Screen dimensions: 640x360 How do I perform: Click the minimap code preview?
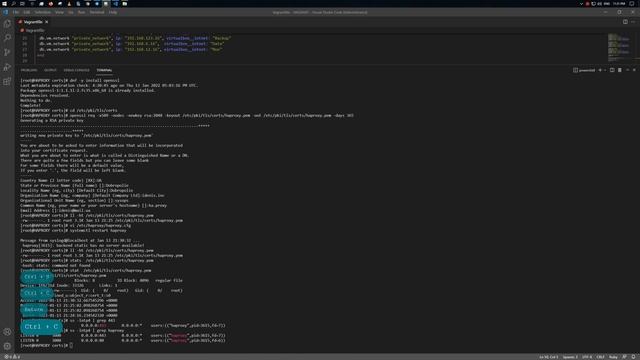[x=618, y=47]
